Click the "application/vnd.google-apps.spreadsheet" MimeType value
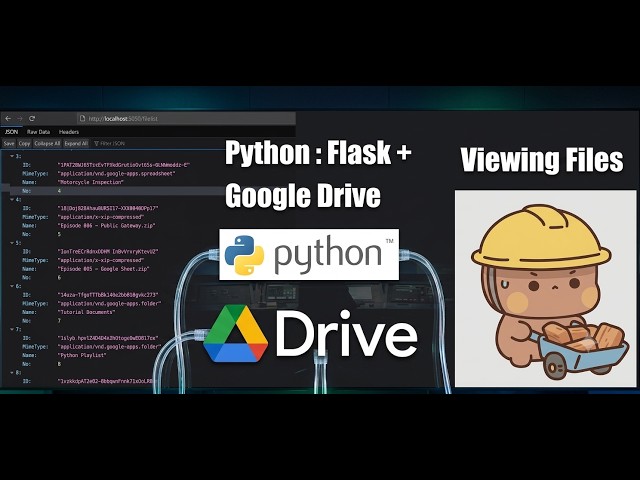The width and height of the screenshot is (640, 480). coord(116,173)
